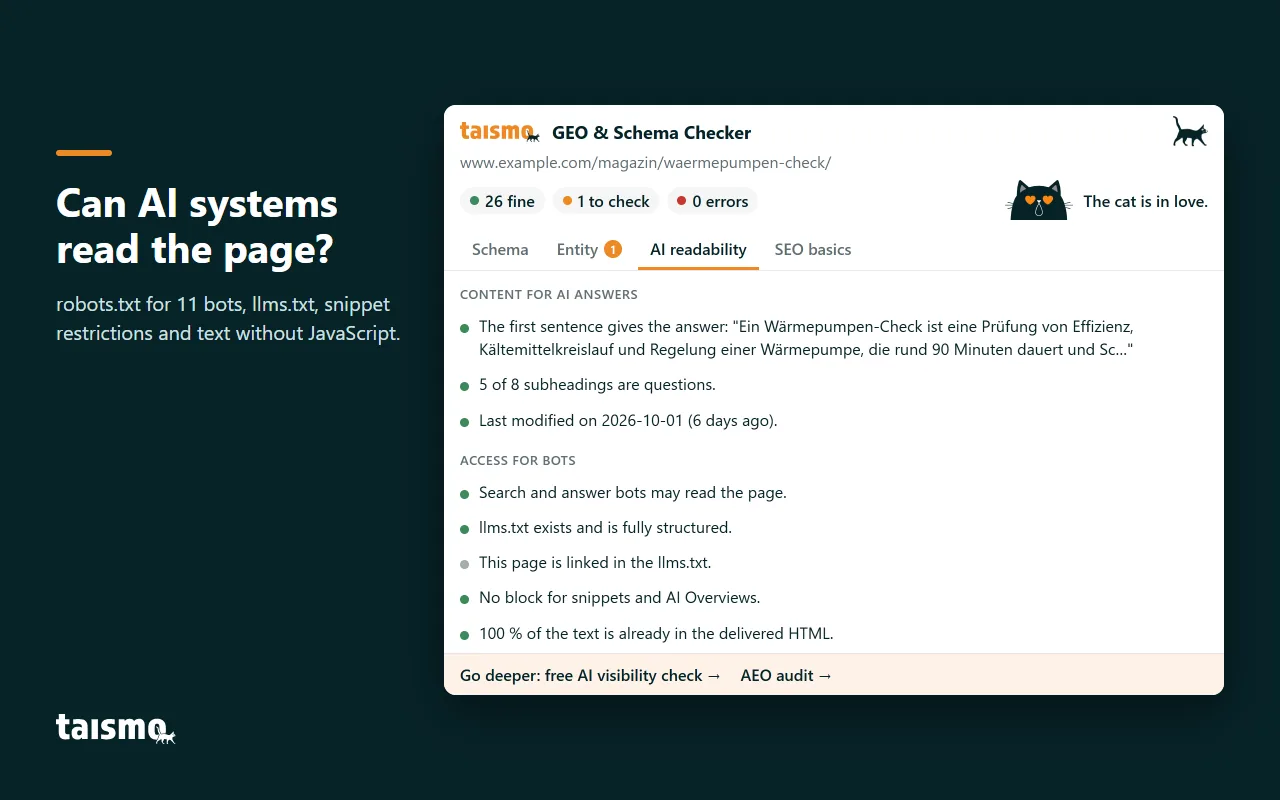
Task: Click 'llms.txt exists and is fully structured.'
Action: pyautogui.click(x=605, y=527)
